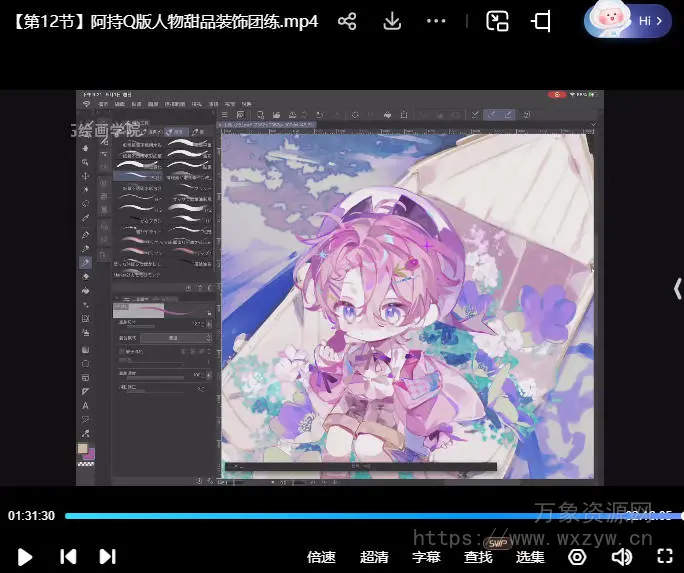Open the 倍速 playback speed menu
The image size is (684, 573).
tap(321, 557)
